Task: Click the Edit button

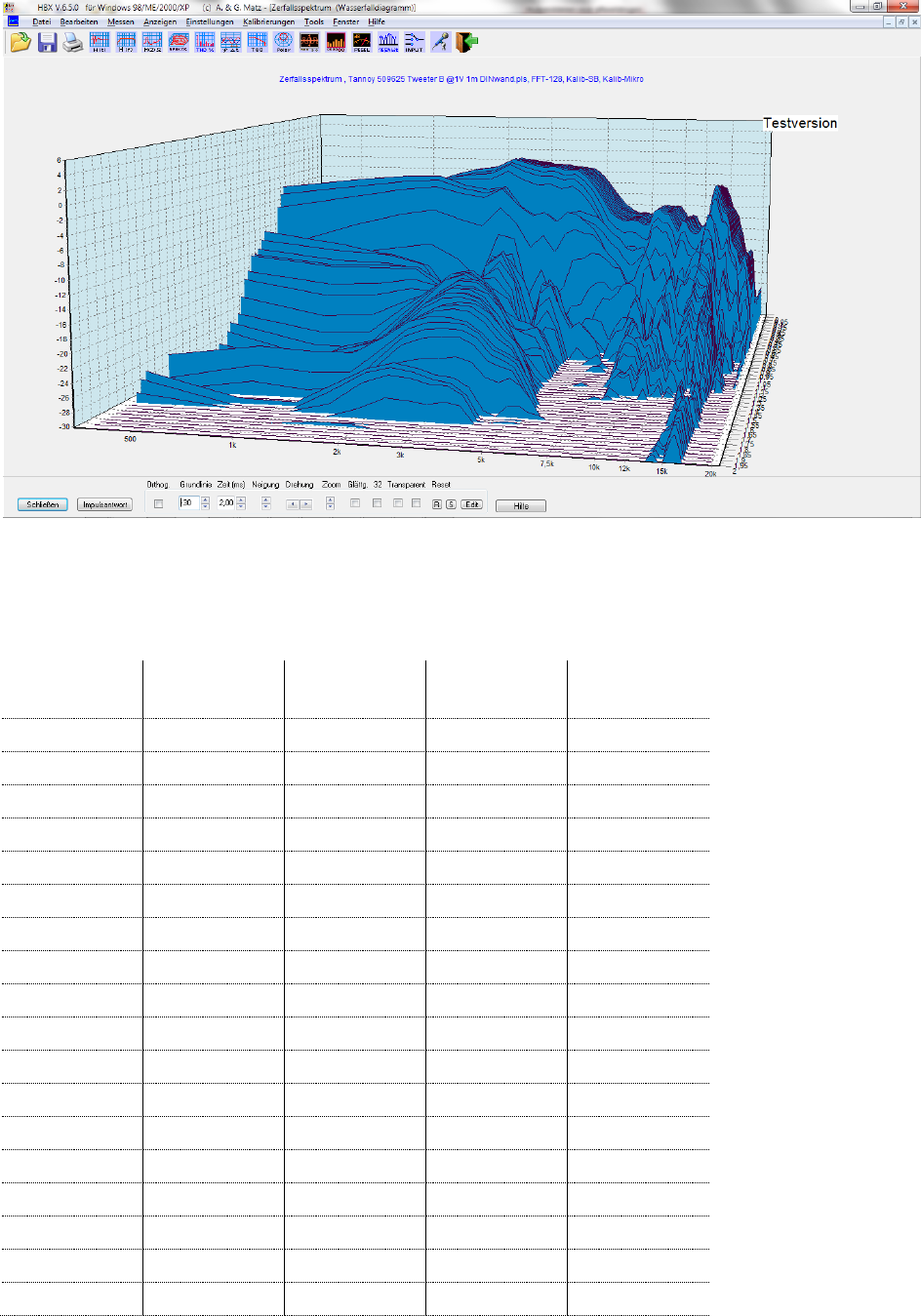Action: [471, 504]
